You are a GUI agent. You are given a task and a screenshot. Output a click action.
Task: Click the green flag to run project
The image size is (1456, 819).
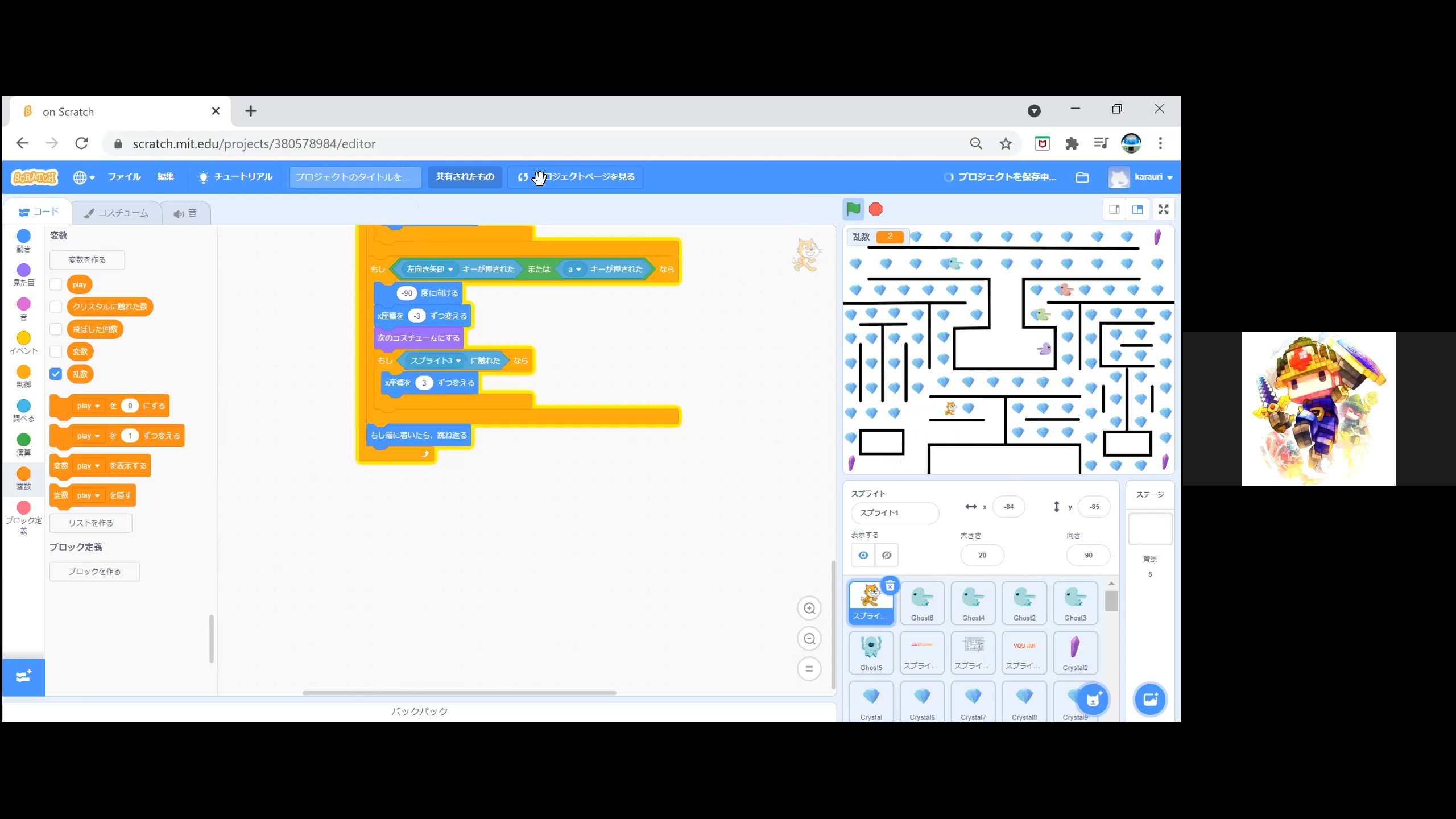point(853,209)
